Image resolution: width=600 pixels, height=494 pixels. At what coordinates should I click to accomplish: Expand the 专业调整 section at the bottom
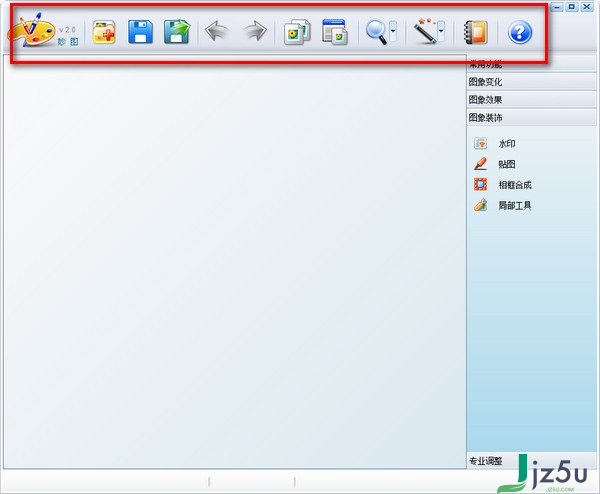pyautogui.click(x=532, y=461)
